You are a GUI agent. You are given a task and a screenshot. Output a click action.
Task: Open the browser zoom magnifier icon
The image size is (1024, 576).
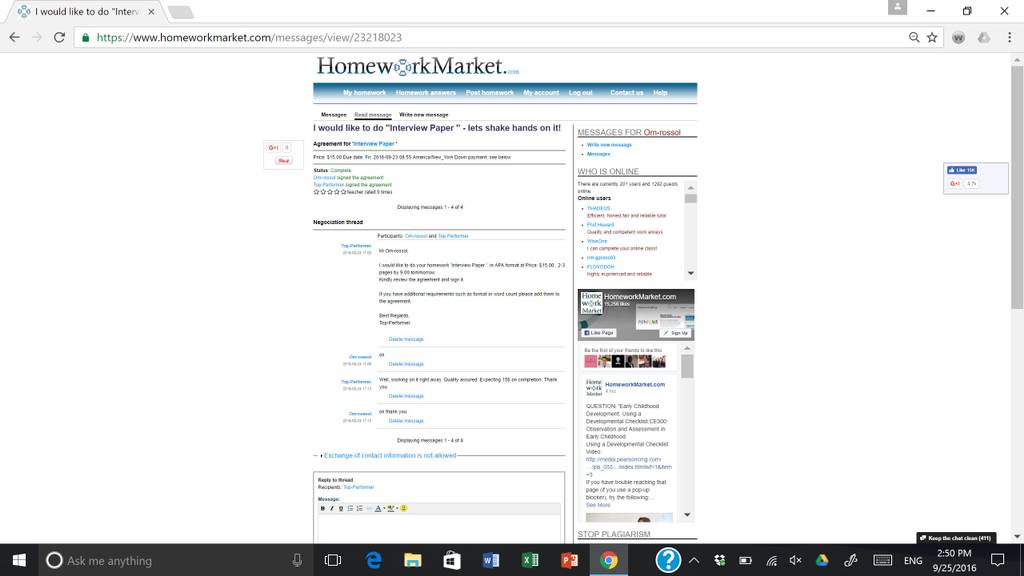coord(914,37)
